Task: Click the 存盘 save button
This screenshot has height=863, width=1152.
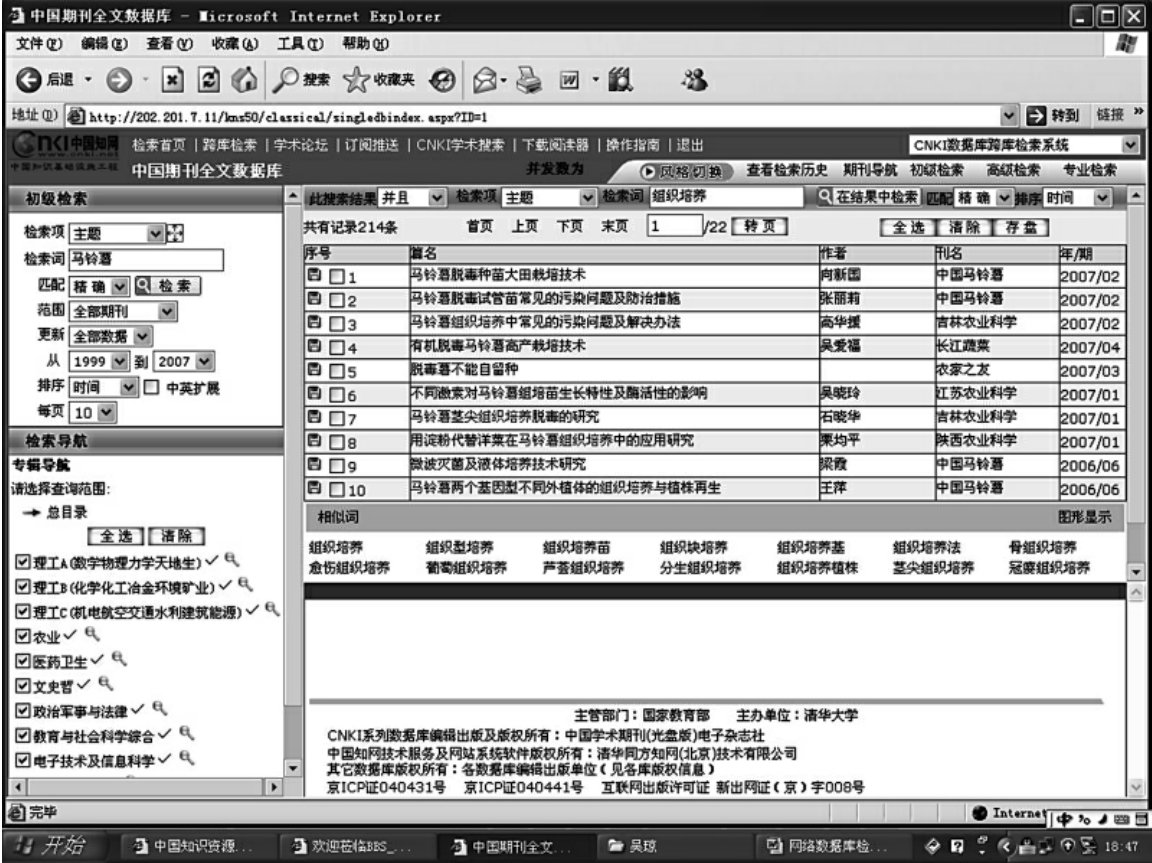Action: [x=1020, y=228]
